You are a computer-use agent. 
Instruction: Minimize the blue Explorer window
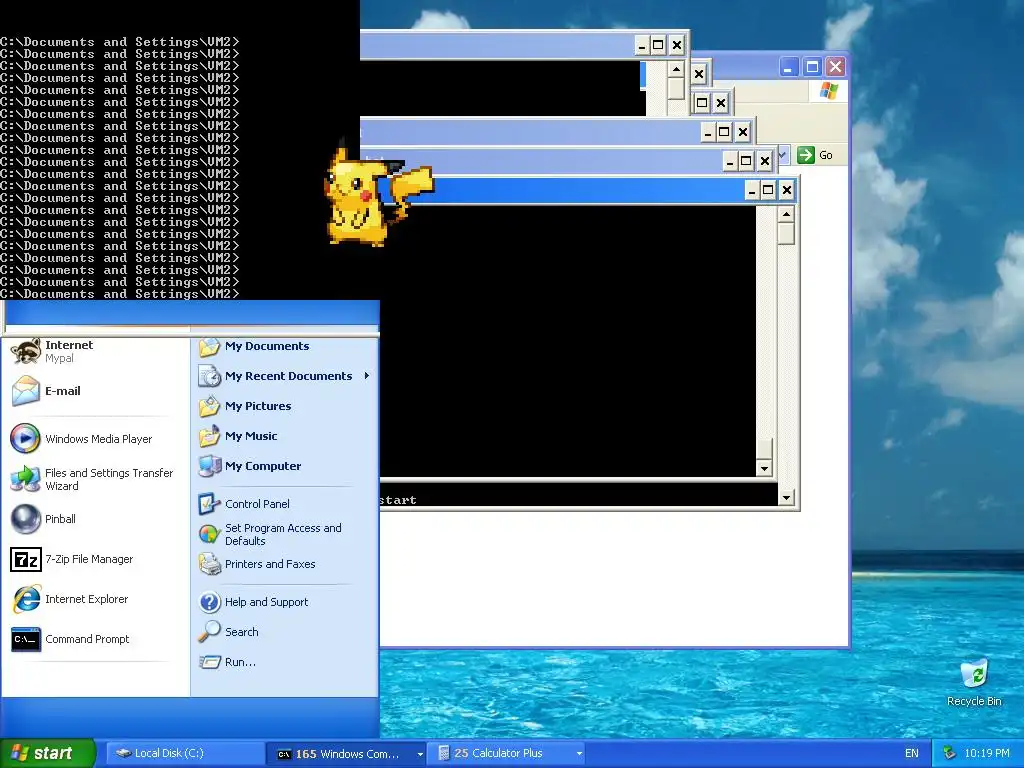(789, 67)
